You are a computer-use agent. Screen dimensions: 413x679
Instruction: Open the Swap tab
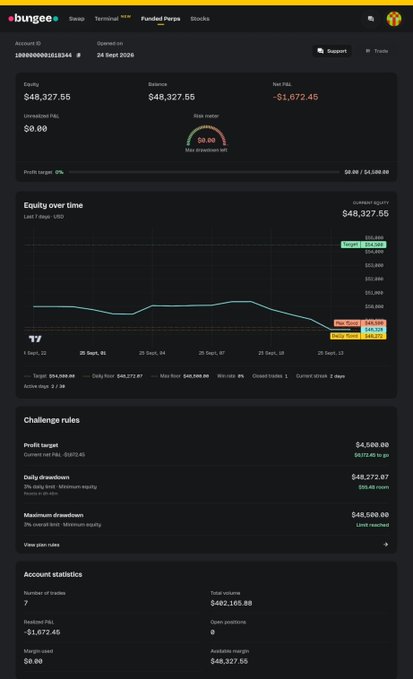(77, 19)
